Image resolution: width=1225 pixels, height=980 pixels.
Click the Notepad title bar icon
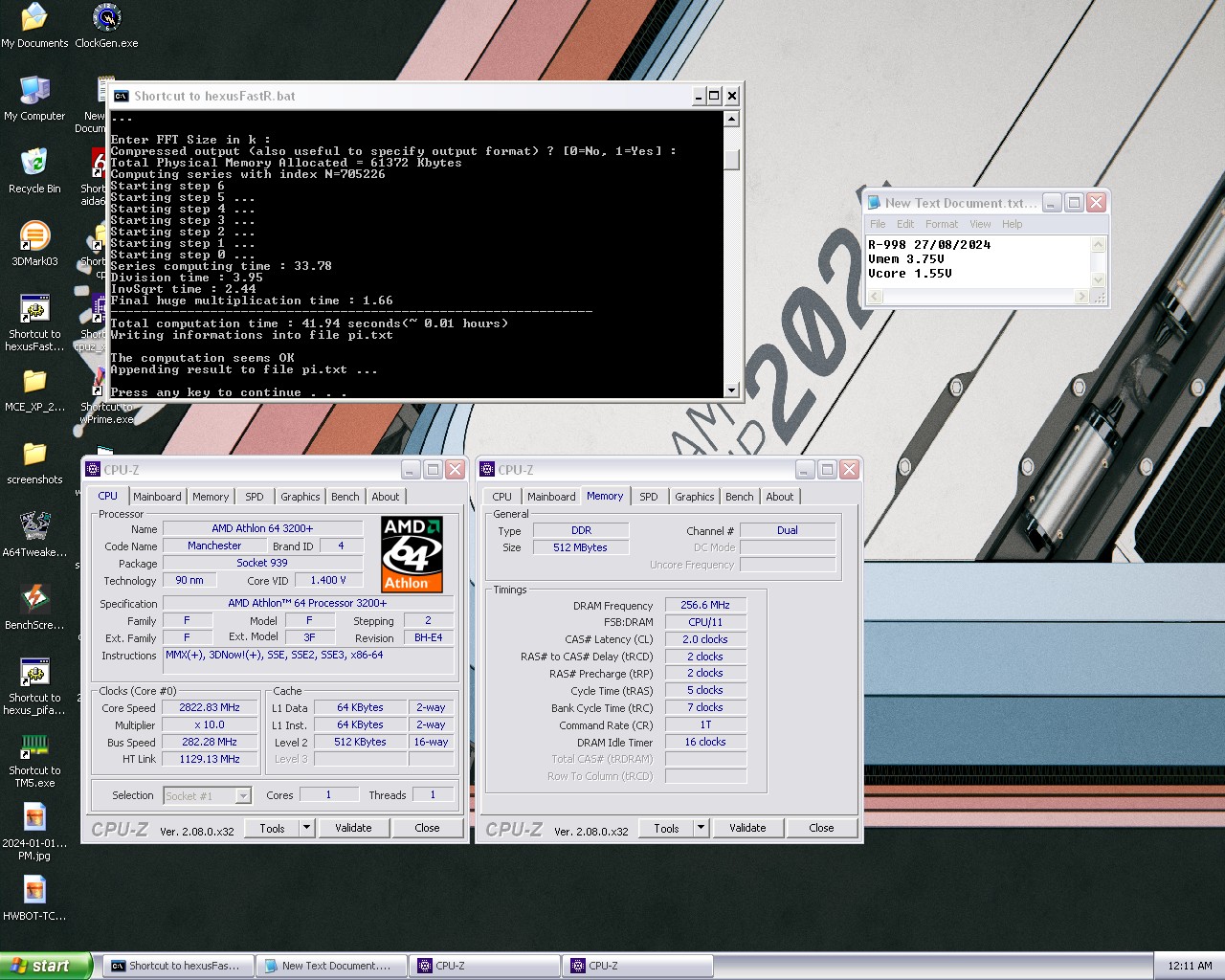click(874, 203)
